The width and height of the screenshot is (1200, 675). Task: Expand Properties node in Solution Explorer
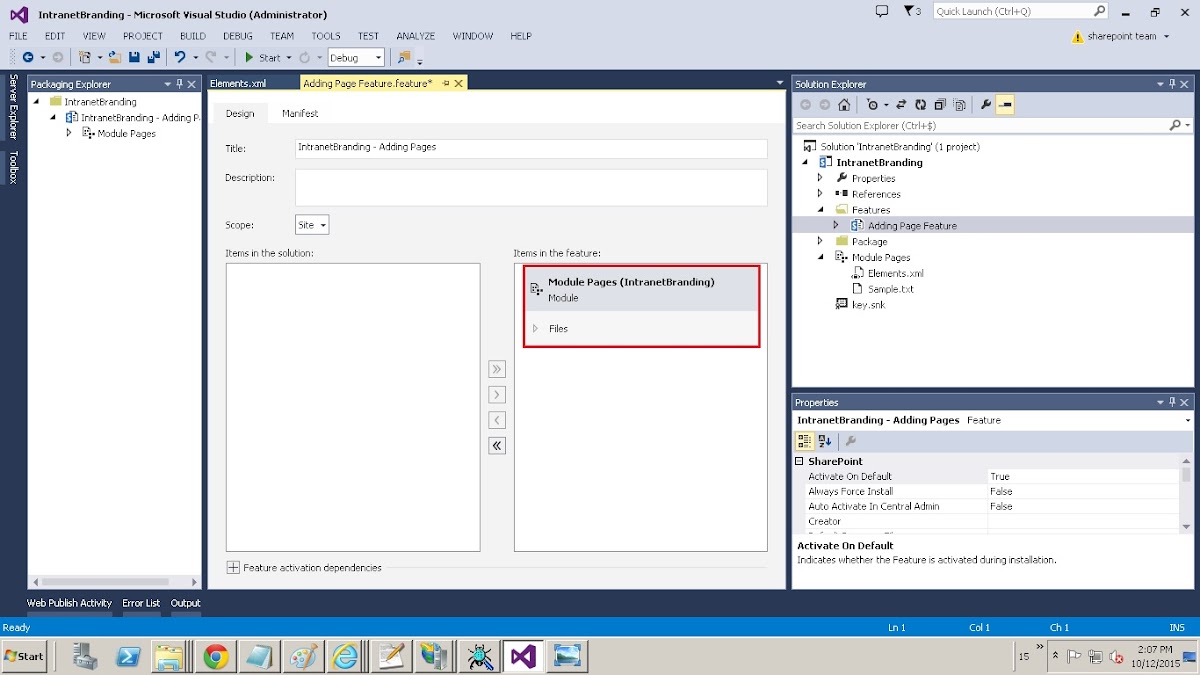point(820,178)
